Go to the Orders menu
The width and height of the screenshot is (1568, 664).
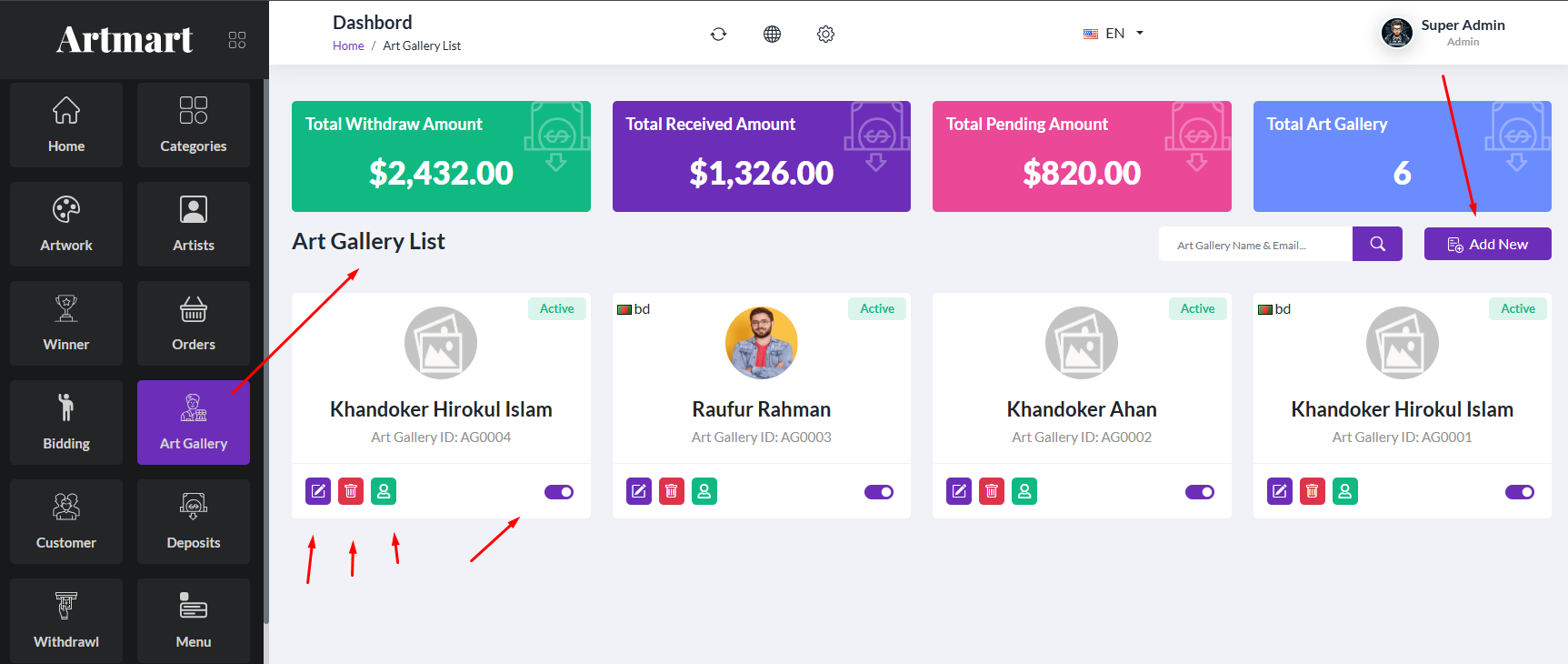pos(194,323)
